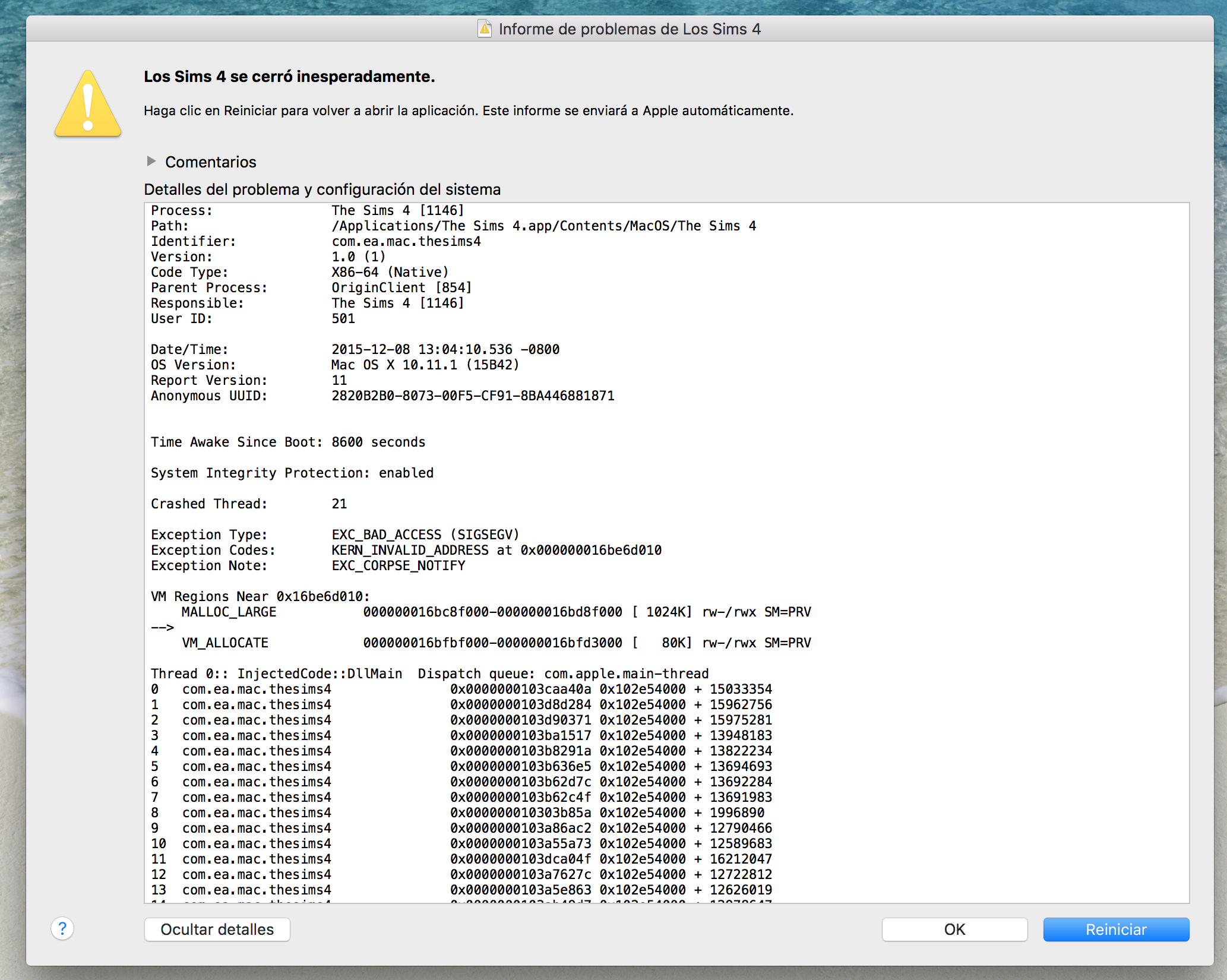Click stack frame 2 offset '15975281'

pyautogui.click(x=741, y=720)
